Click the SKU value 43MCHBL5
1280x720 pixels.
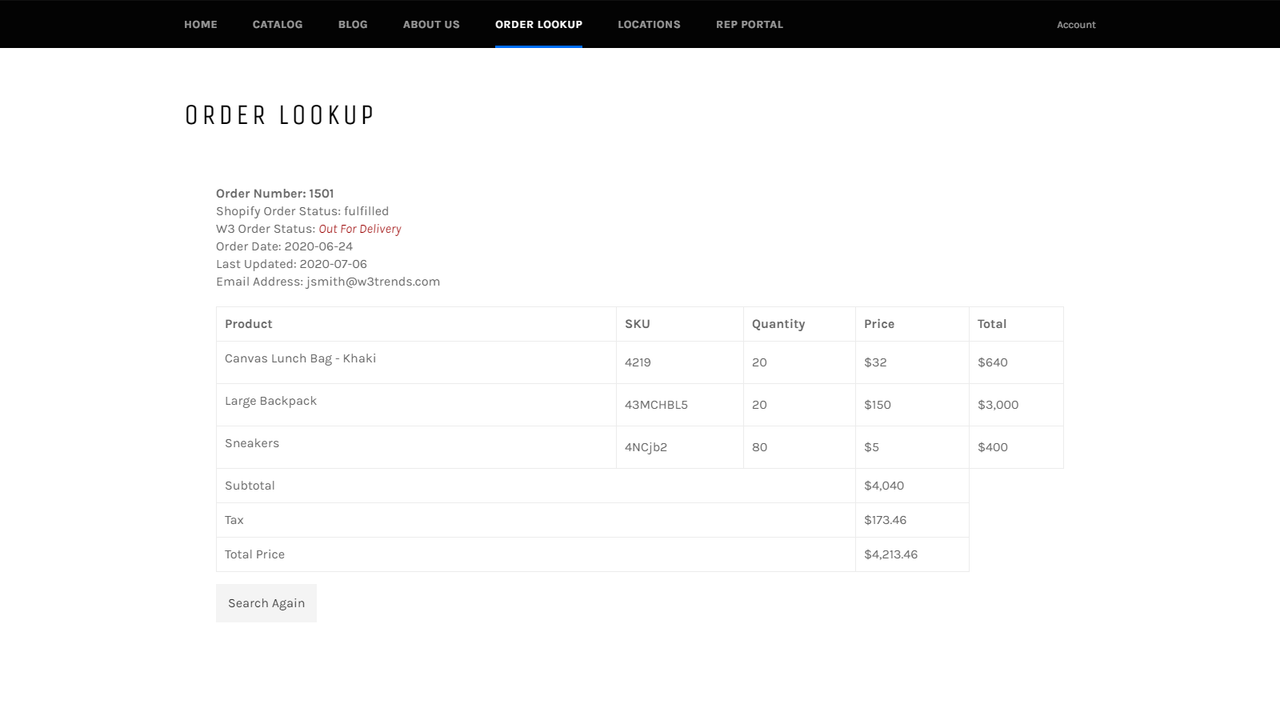(x=656, y=405)
